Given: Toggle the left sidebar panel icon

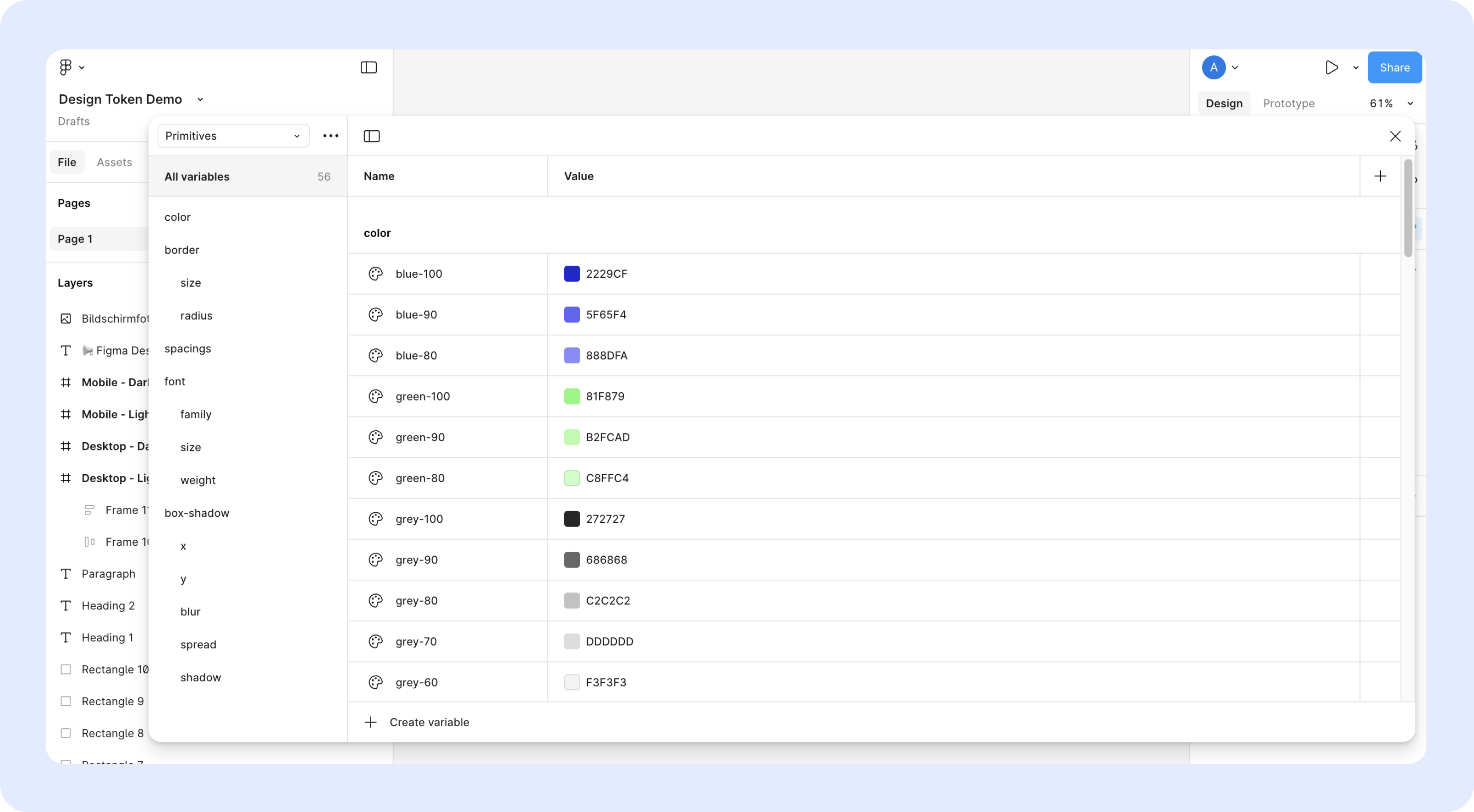Looking at the screenshot, I should click(x=368, y=67).
